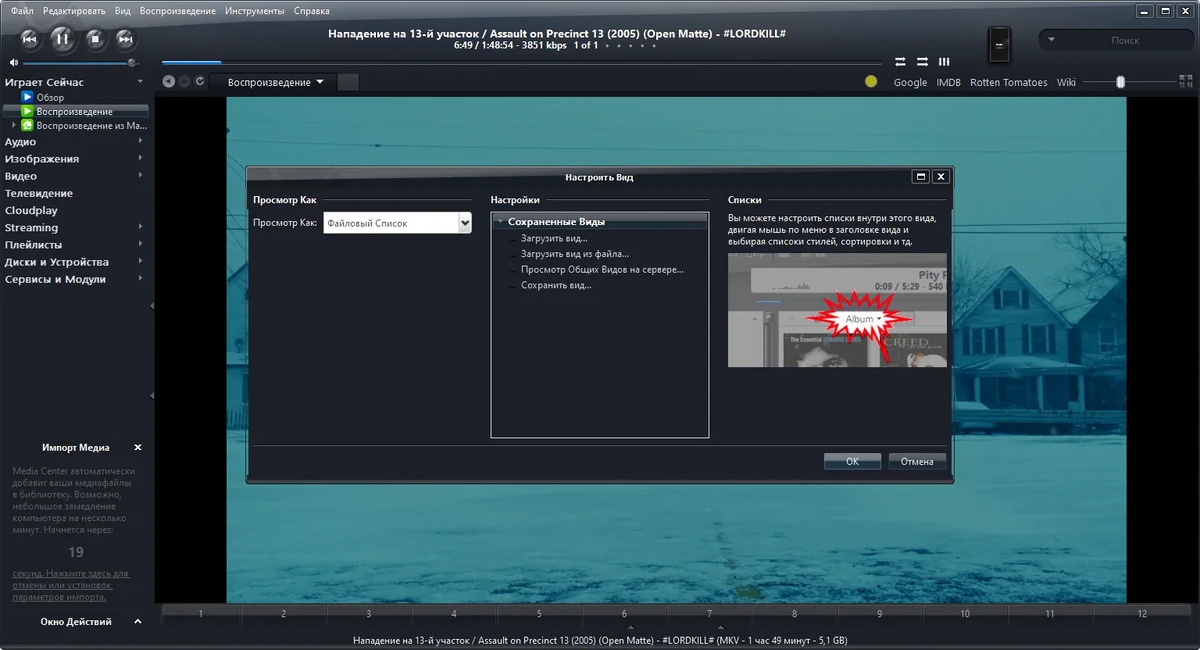Toggle the repeat mode icon
The height and width of the screenshot is (650, 1200).
[900, 61]
